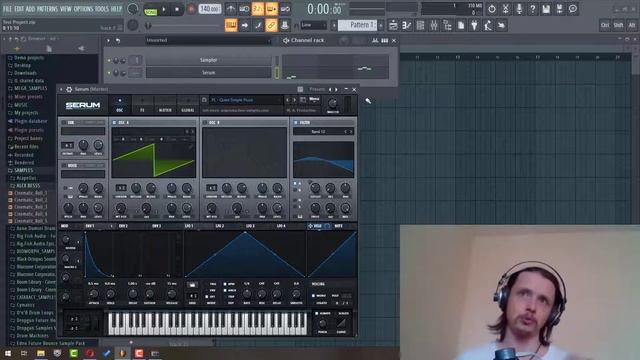Toggle the Serum SUB oscillator on
The height and width of the screenshot is (360, 640).
click(x=64, y=122)
